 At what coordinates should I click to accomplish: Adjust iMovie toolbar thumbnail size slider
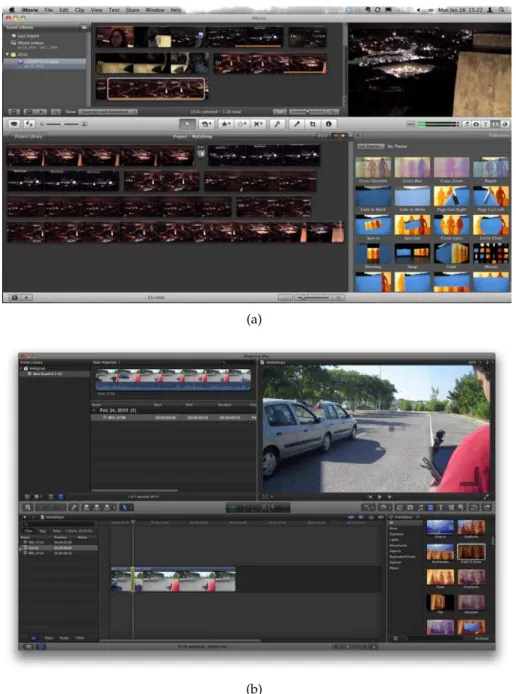click(62, 124)
